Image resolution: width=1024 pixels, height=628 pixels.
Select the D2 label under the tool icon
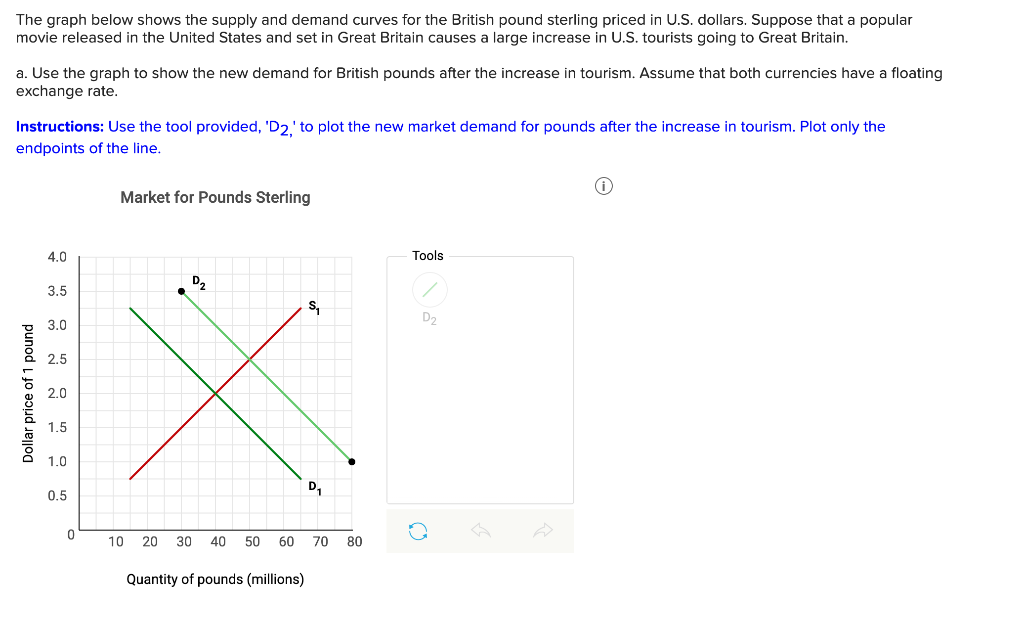(x=429, y=318)
